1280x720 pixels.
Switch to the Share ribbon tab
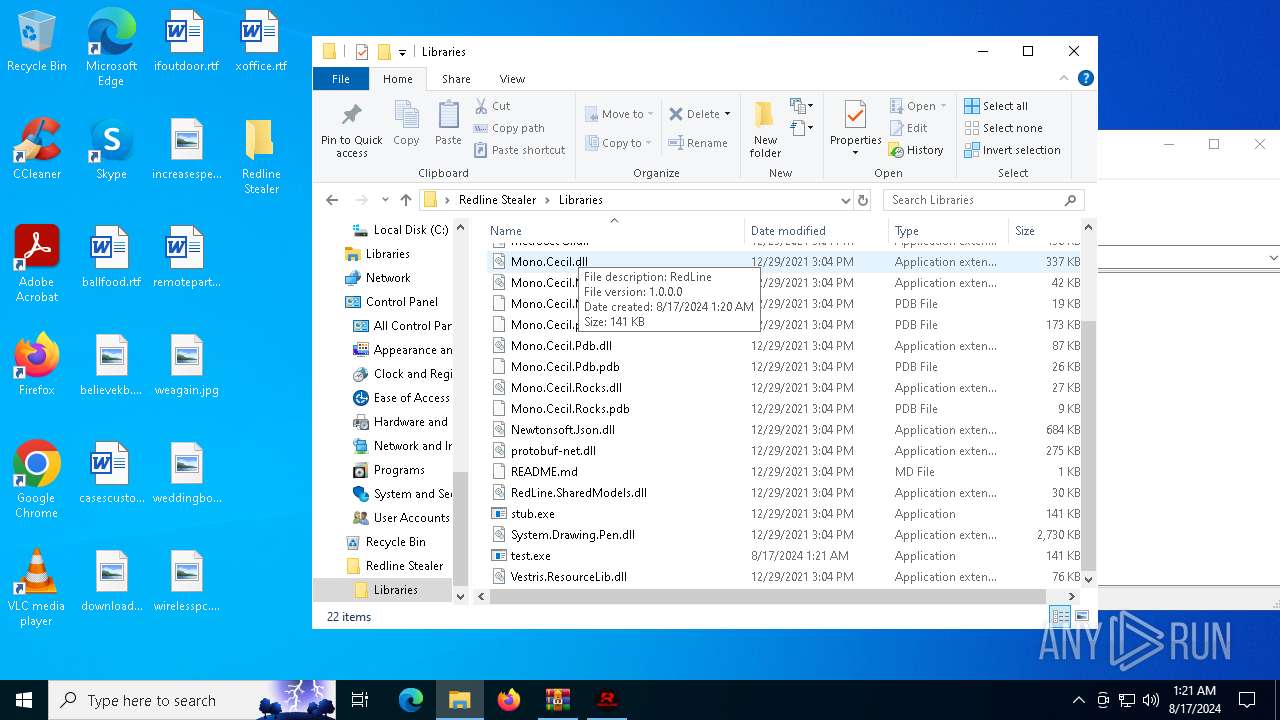pyautogui.click(x=456, y=79)
